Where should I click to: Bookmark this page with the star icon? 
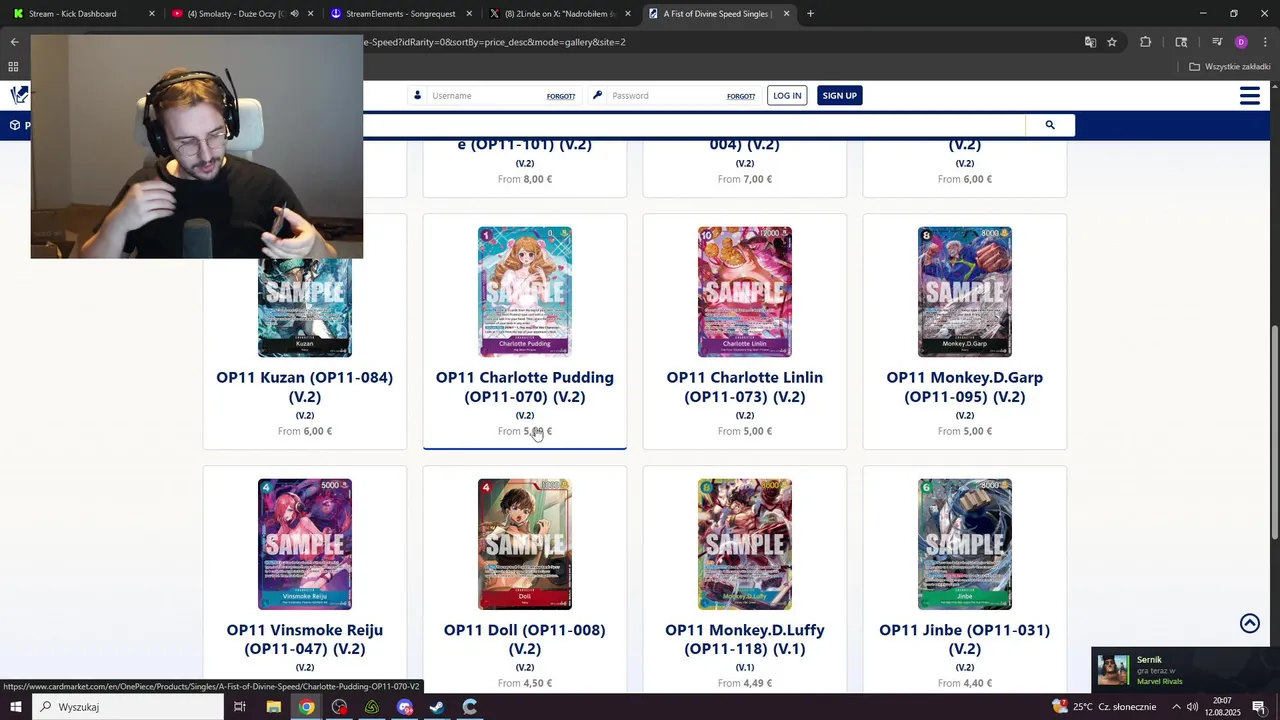[1112, 42]
